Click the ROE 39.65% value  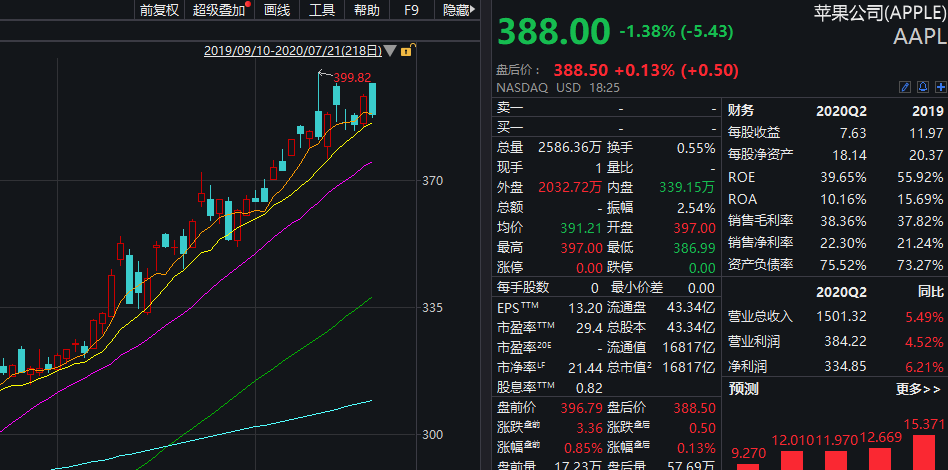coord(843,178)
